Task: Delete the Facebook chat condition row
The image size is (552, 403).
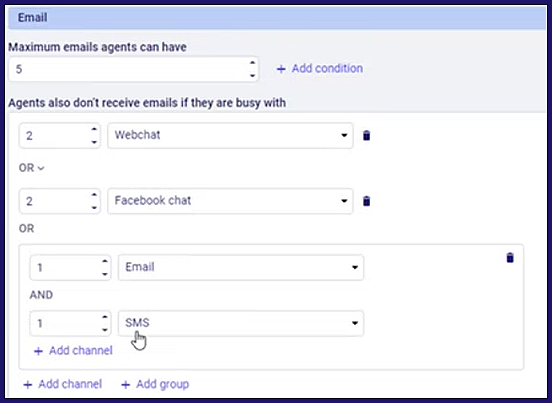Action: tap(366, 201)
